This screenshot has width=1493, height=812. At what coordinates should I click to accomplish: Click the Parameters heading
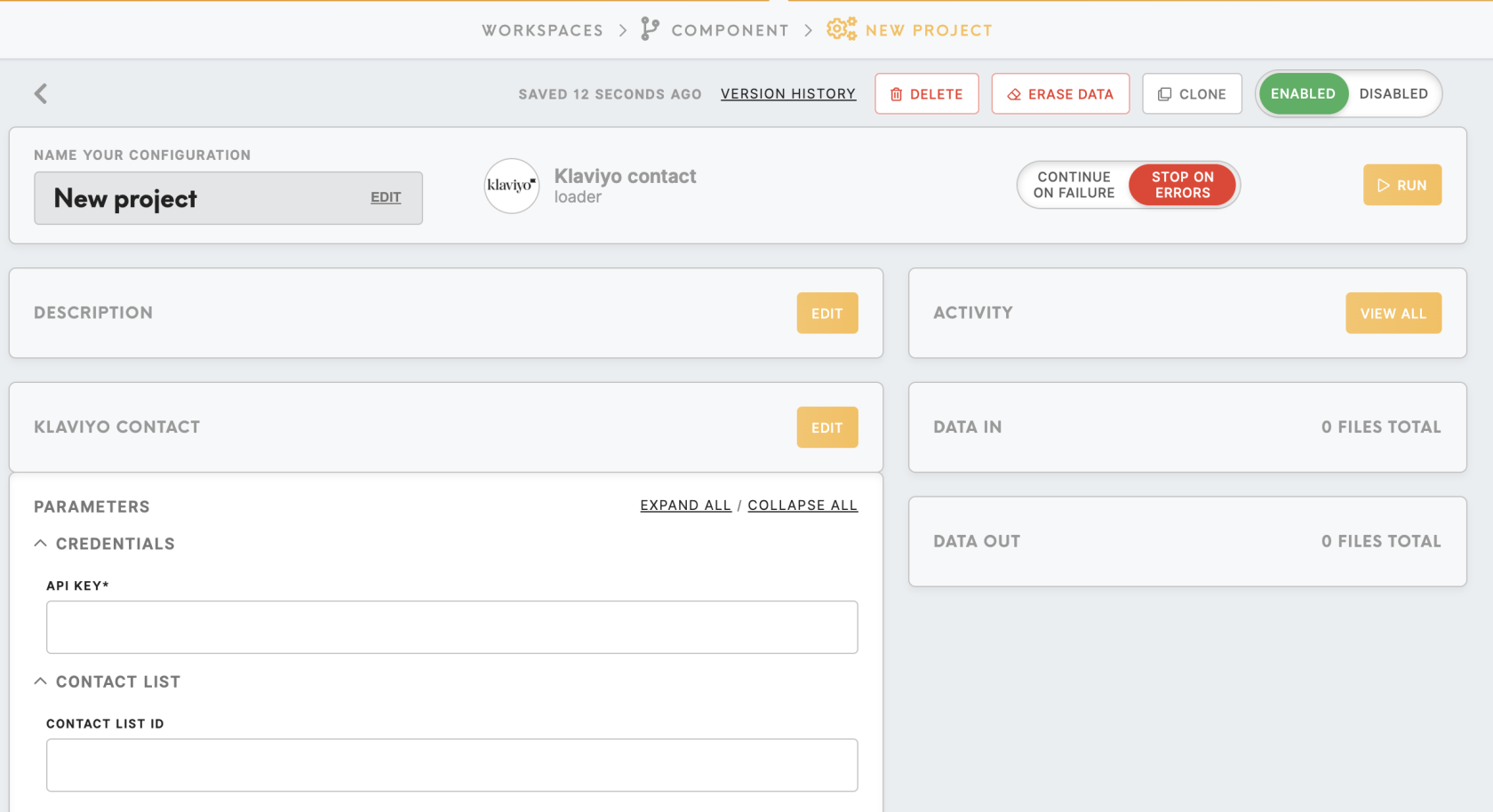pos(92,506)
